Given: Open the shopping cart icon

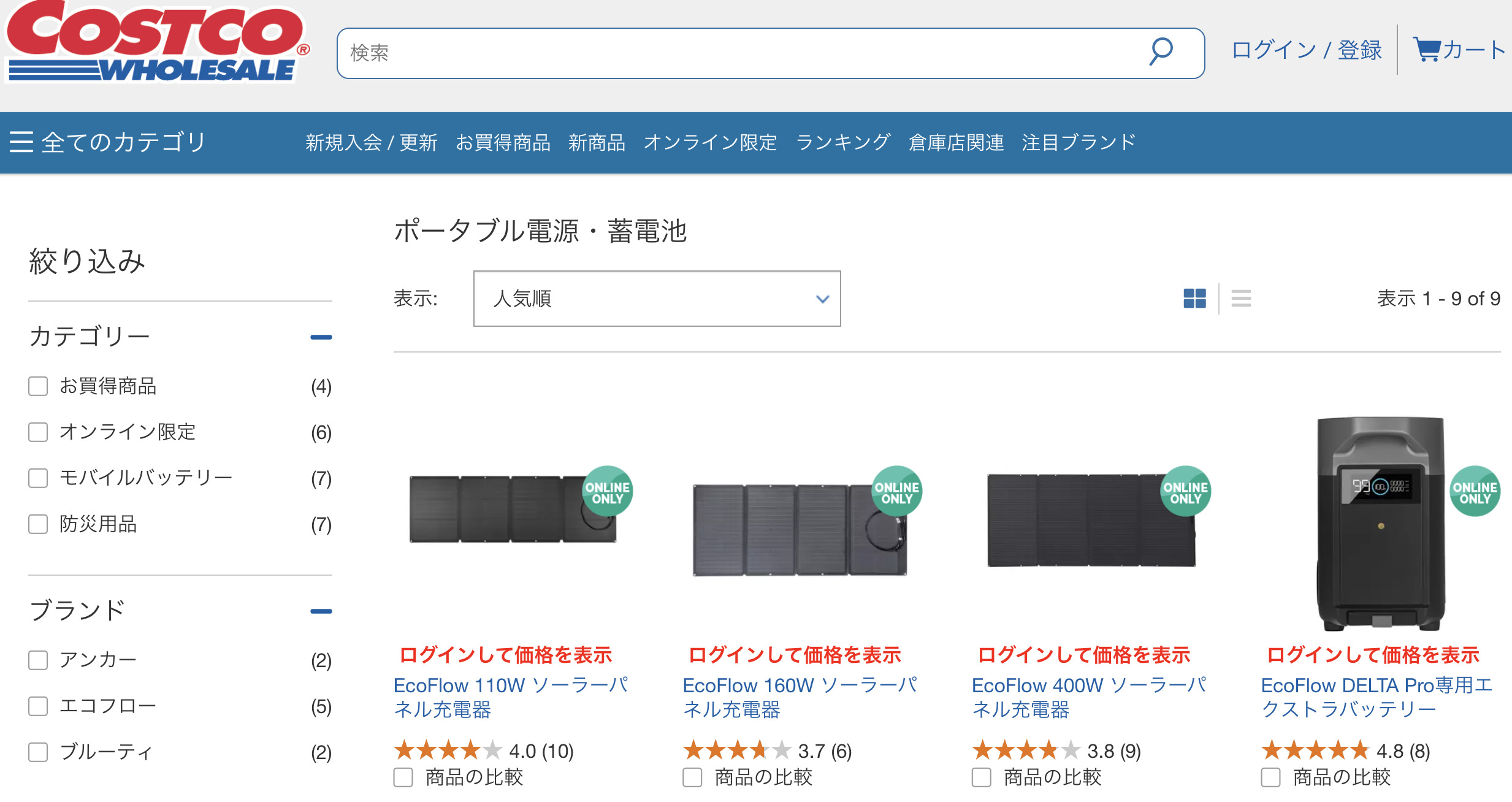Looking at the screenshot, I should click(x=1427, y=49).
